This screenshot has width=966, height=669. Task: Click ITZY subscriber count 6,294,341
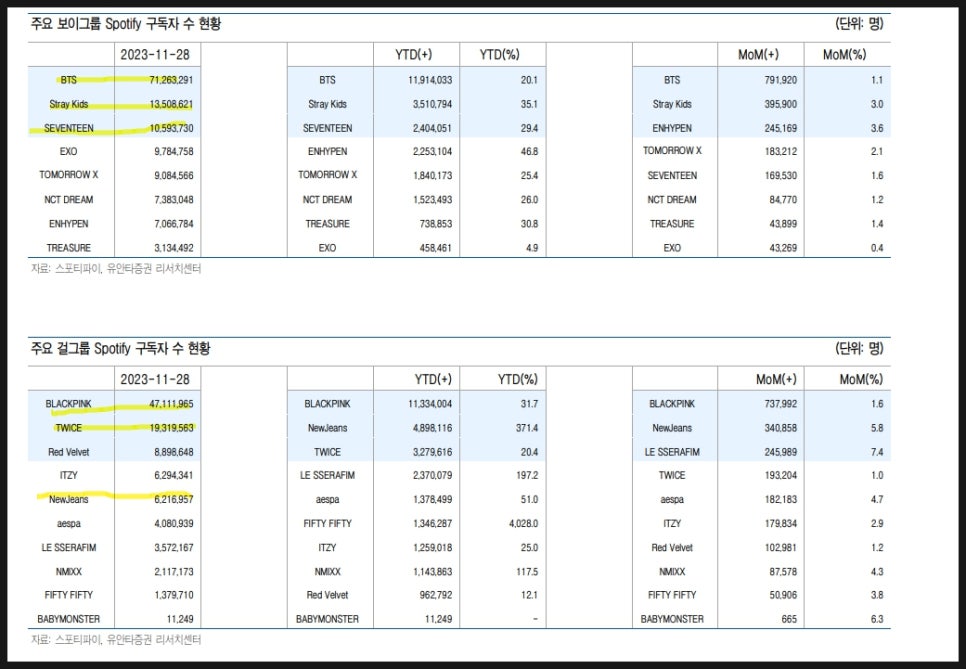click(x=173, y=476)
